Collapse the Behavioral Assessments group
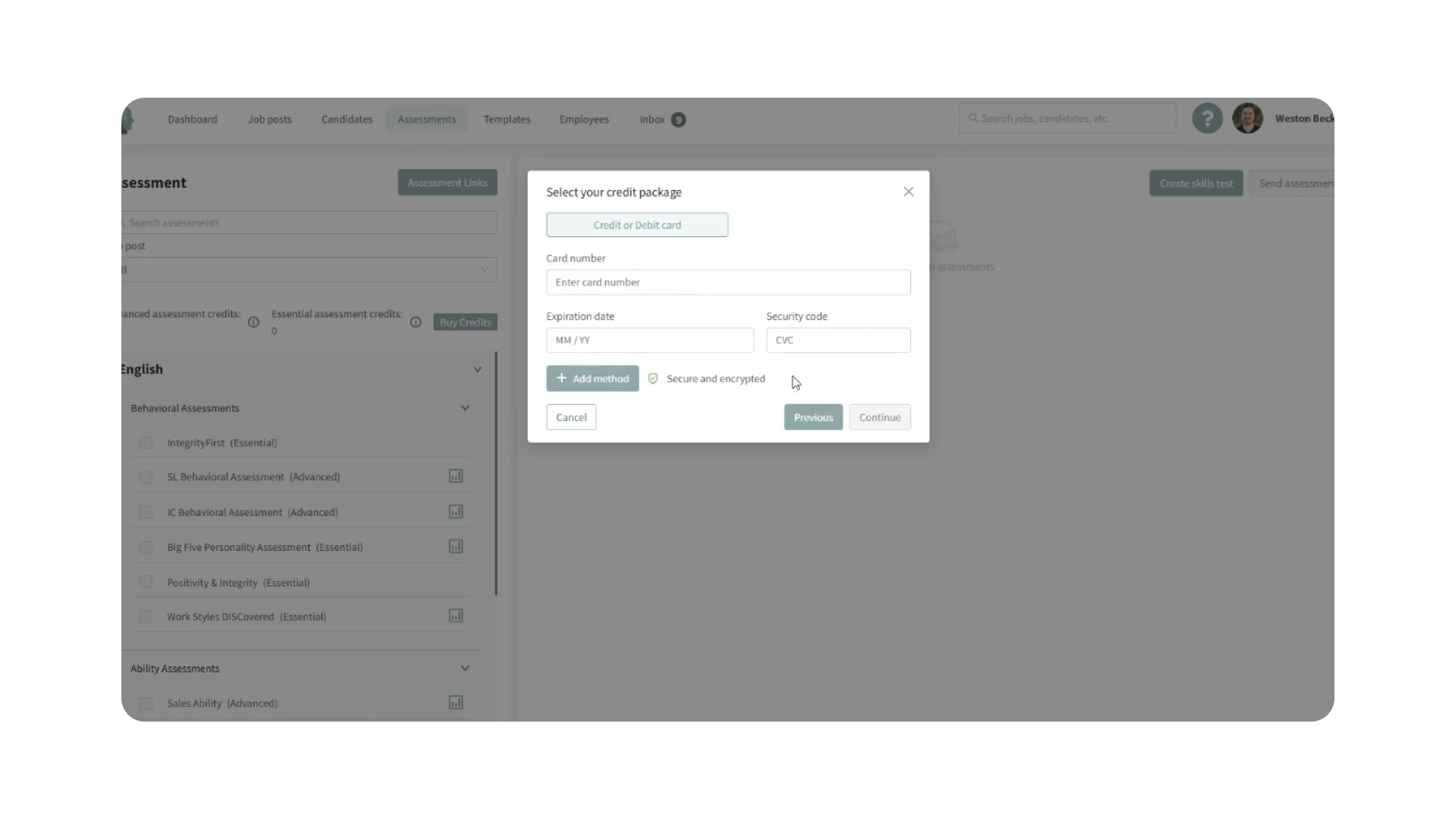 465,408
